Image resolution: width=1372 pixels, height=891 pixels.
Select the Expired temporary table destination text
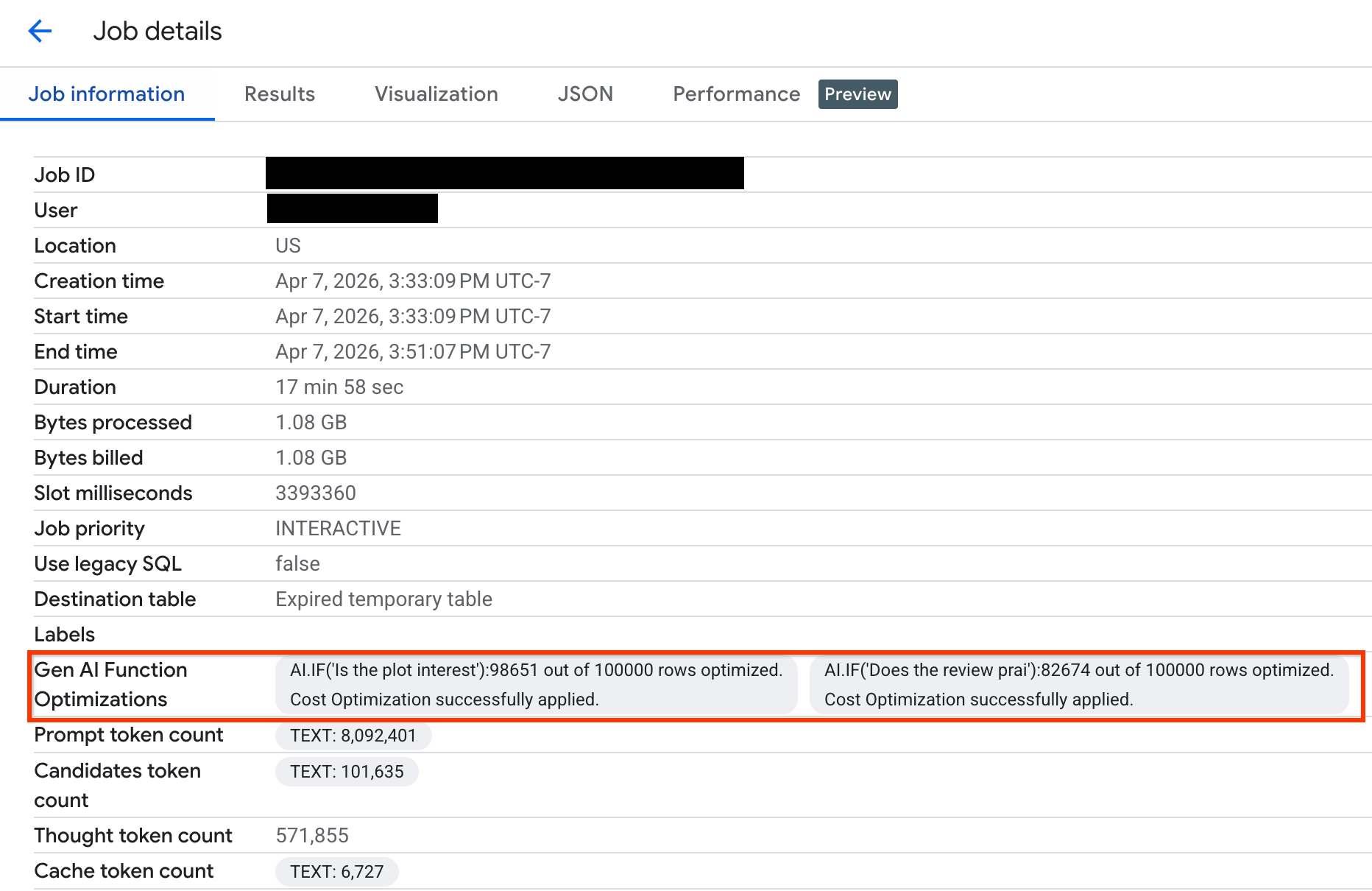[383, 599]
